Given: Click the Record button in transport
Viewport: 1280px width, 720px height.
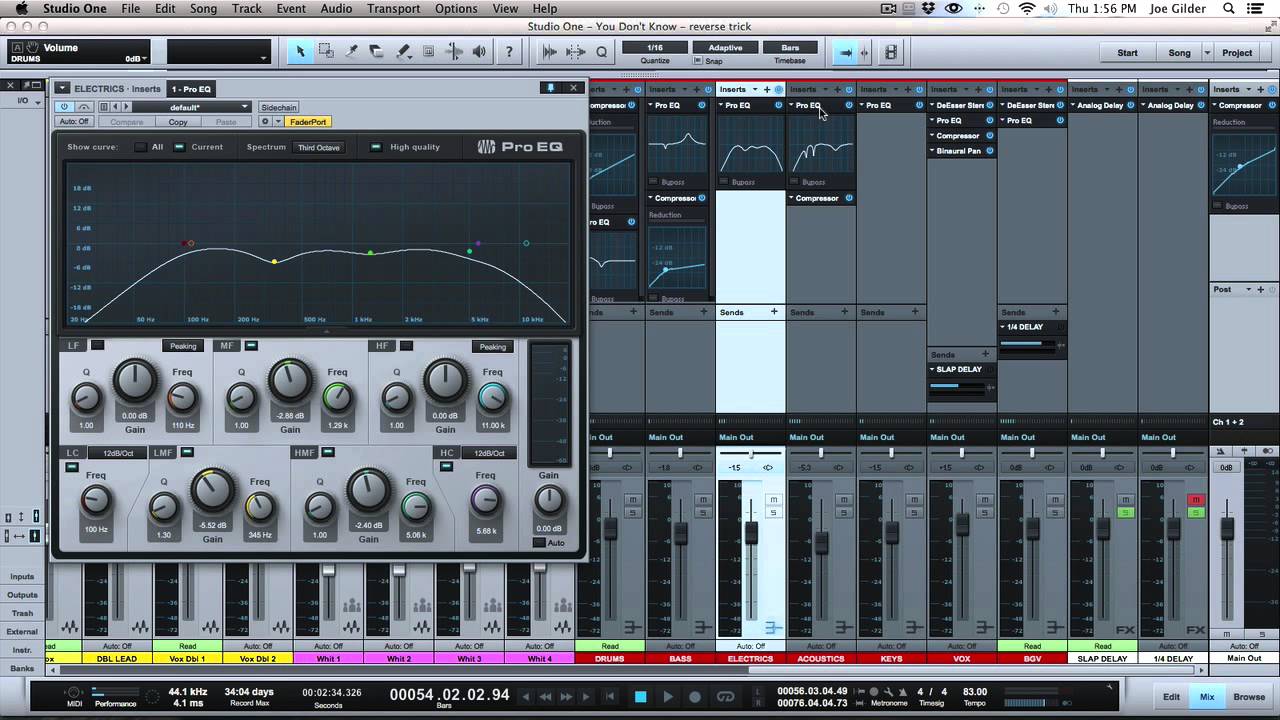Looking at the screenshot, I should [695, 696].
